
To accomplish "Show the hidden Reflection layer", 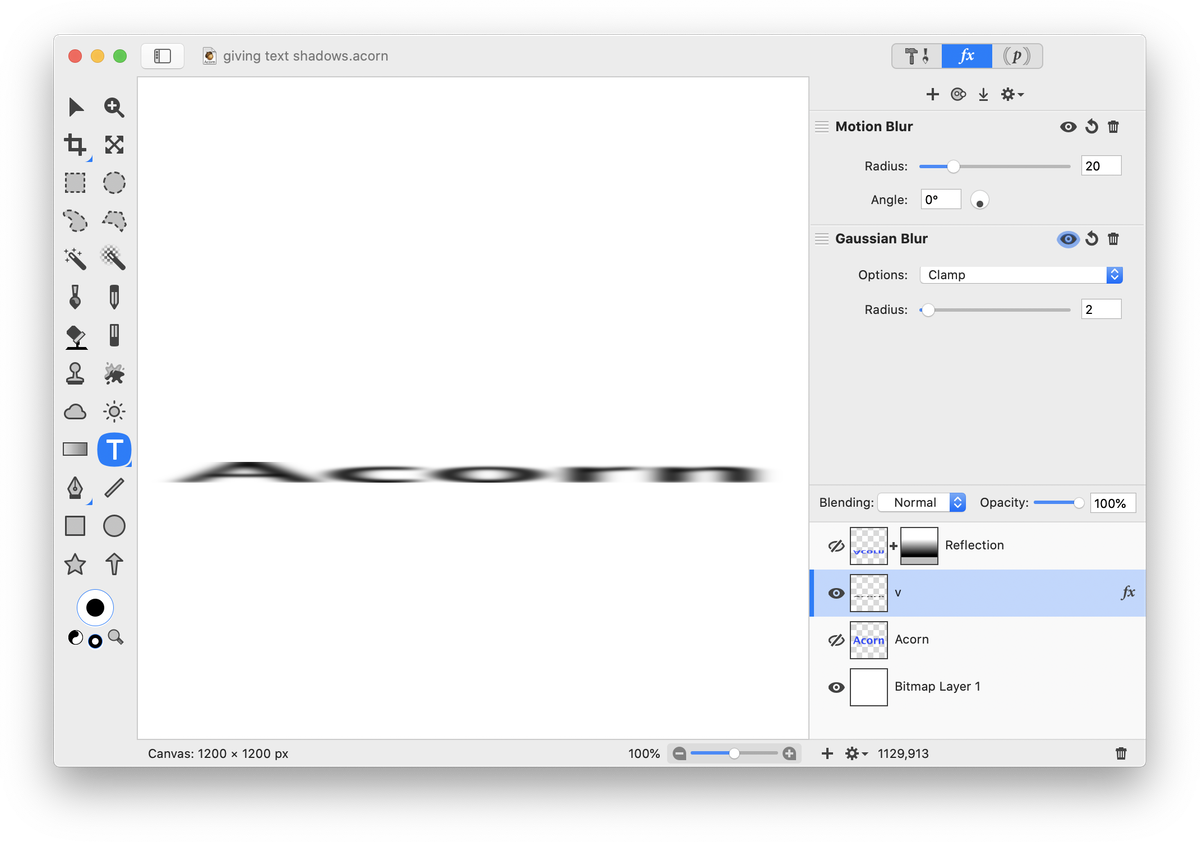I will click(x=837, y=546).
